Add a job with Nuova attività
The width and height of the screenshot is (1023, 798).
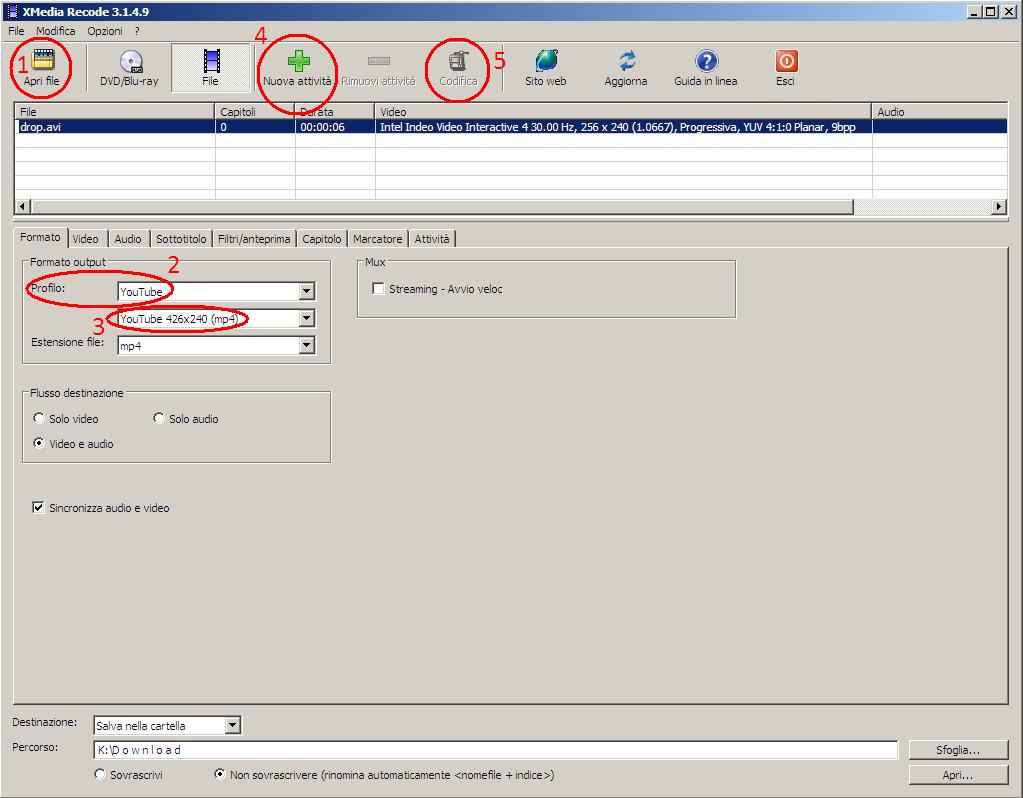point(297,63)
